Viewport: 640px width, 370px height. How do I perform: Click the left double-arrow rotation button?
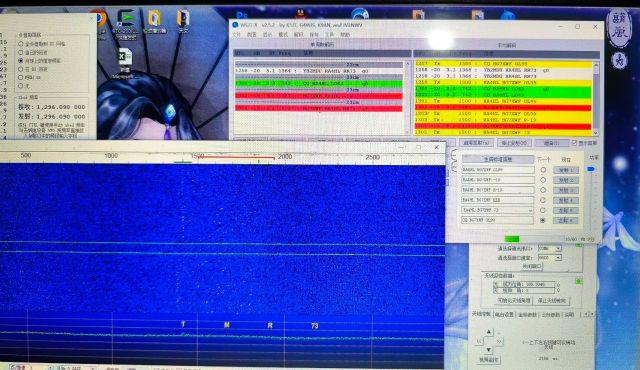(479, 341)
